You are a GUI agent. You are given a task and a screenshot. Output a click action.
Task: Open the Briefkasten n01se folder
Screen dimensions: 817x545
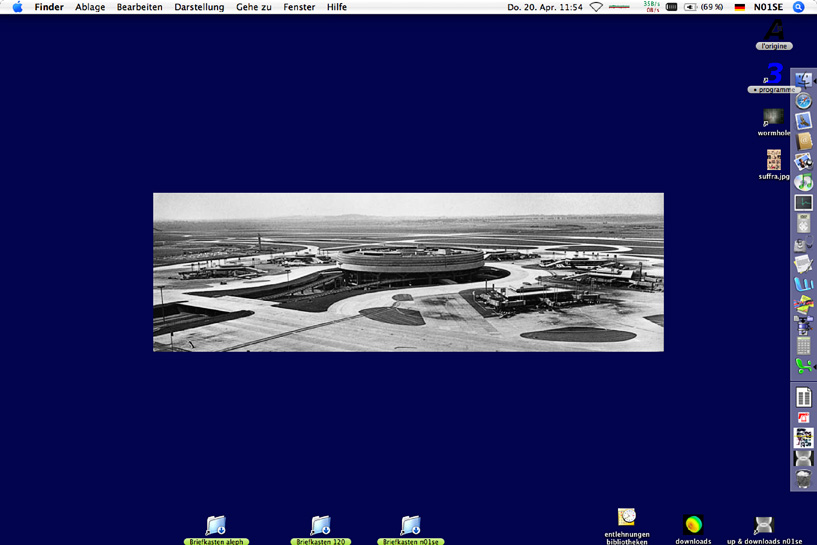point(411,526)
